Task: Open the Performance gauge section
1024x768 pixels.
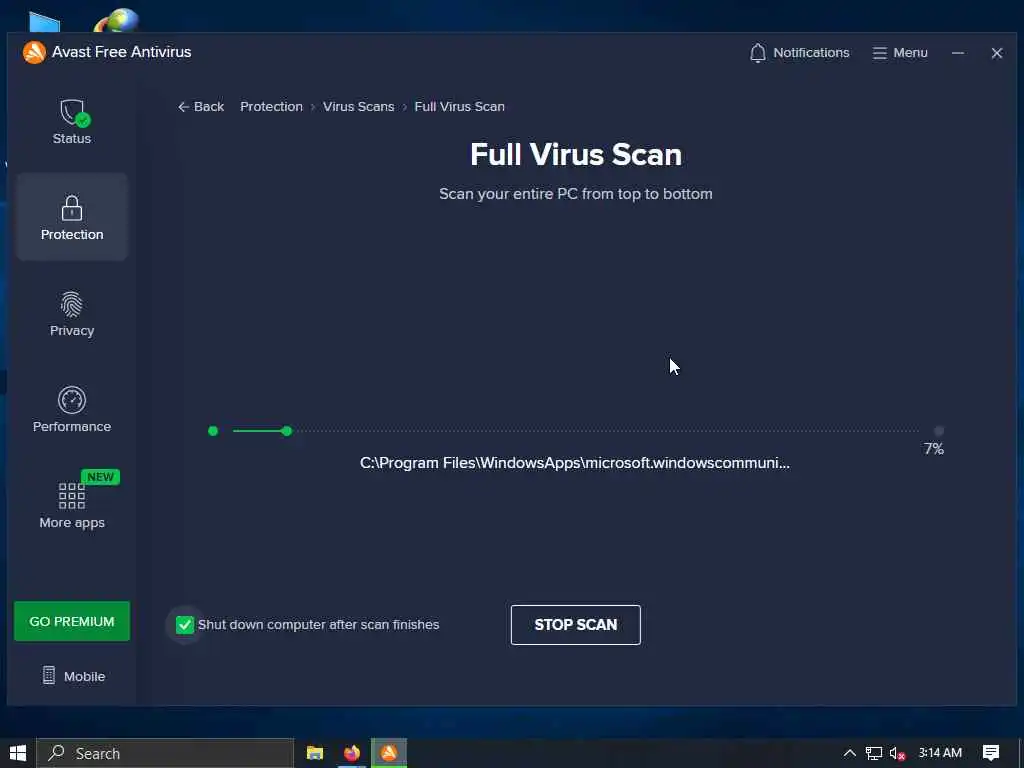Action: [x=72, y=409]
